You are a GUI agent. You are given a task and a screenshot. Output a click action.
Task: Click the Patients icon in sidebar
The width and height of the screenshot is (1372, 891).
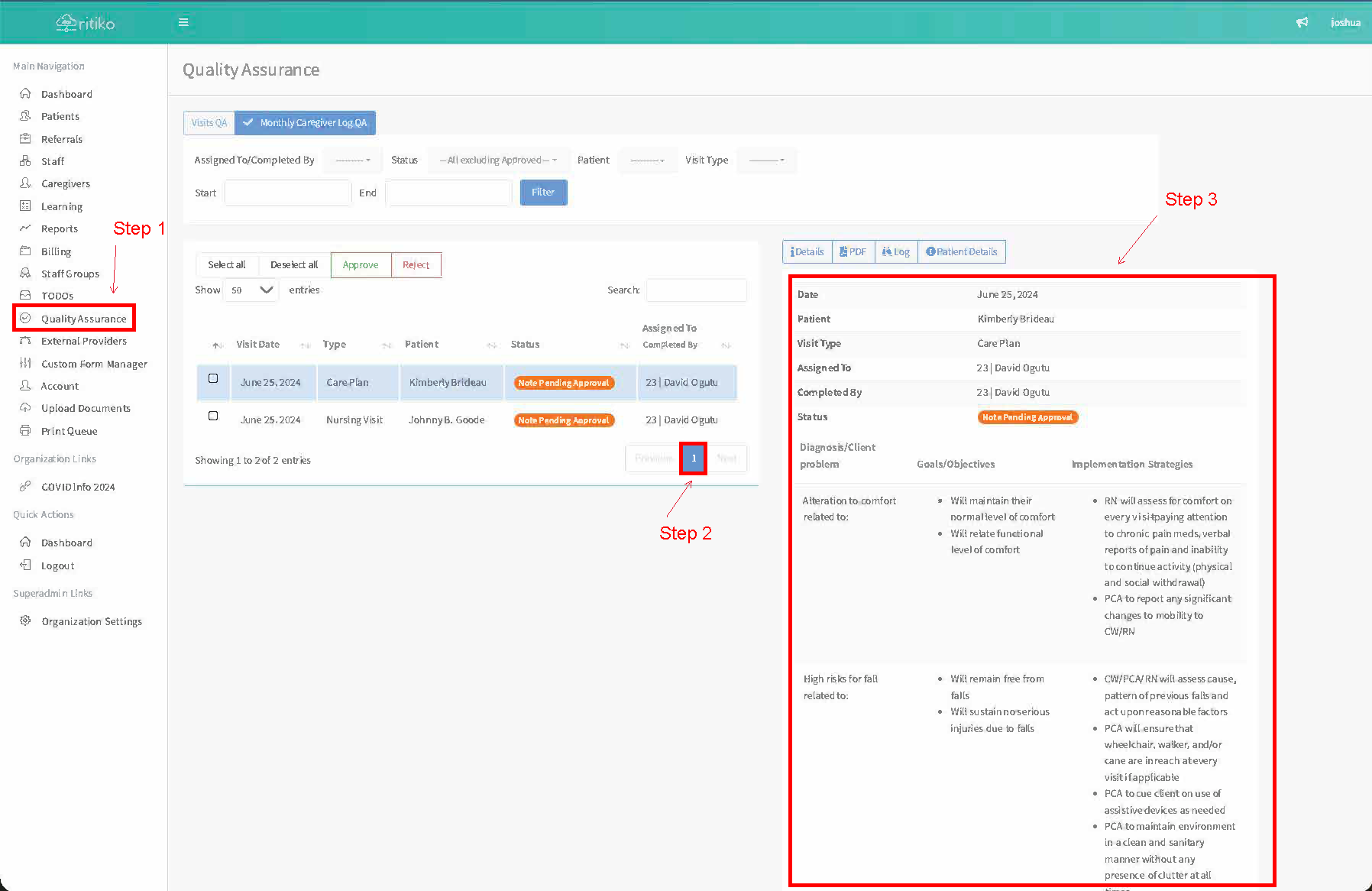pos(25,116)
